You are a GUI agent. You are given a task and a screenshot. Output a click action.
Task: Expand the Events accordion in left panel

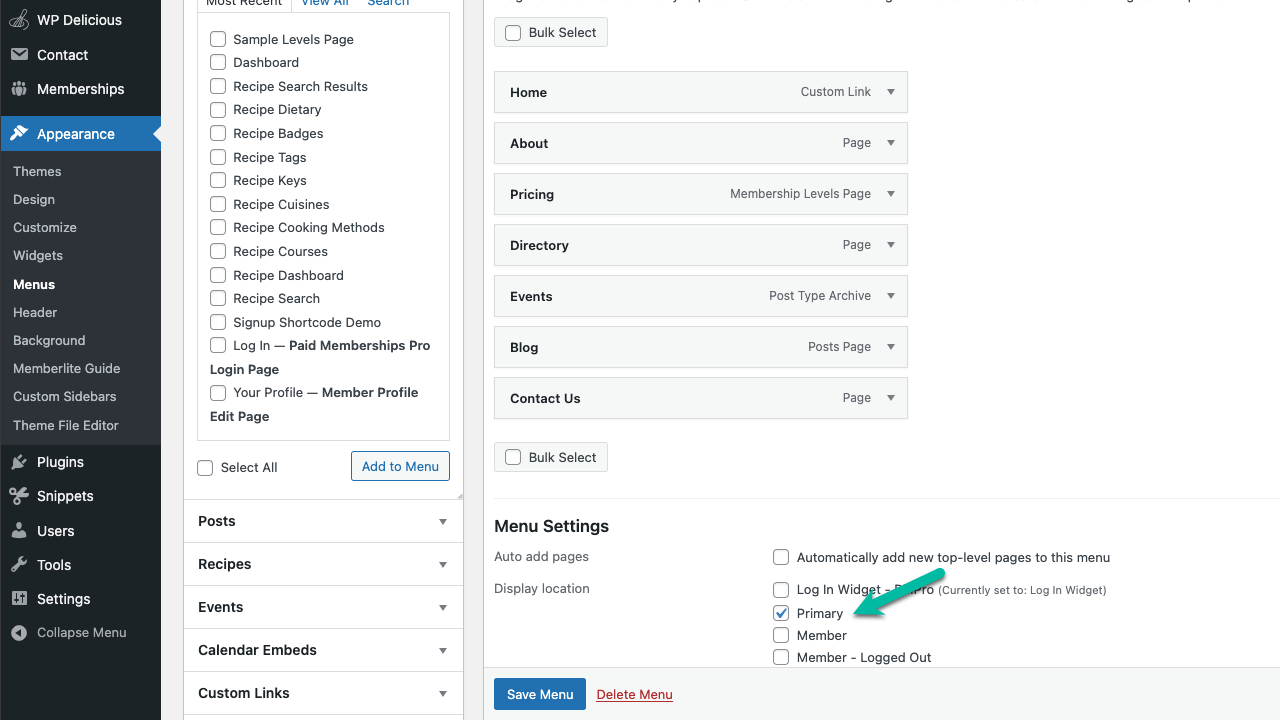pos(323,607)
